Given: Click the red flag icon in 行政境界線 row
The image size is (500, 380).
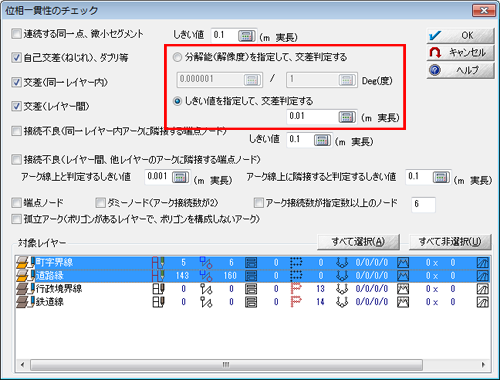Looking at the screenshot, I should [296, 289].
